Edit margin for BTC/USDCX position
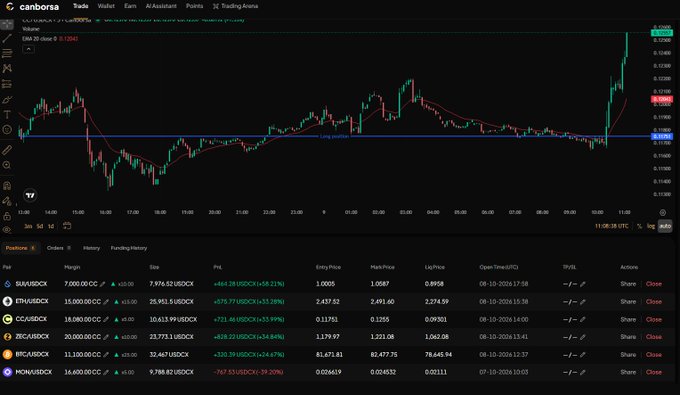This screenshot has width=680, height=395. click(x=106, y=355)
